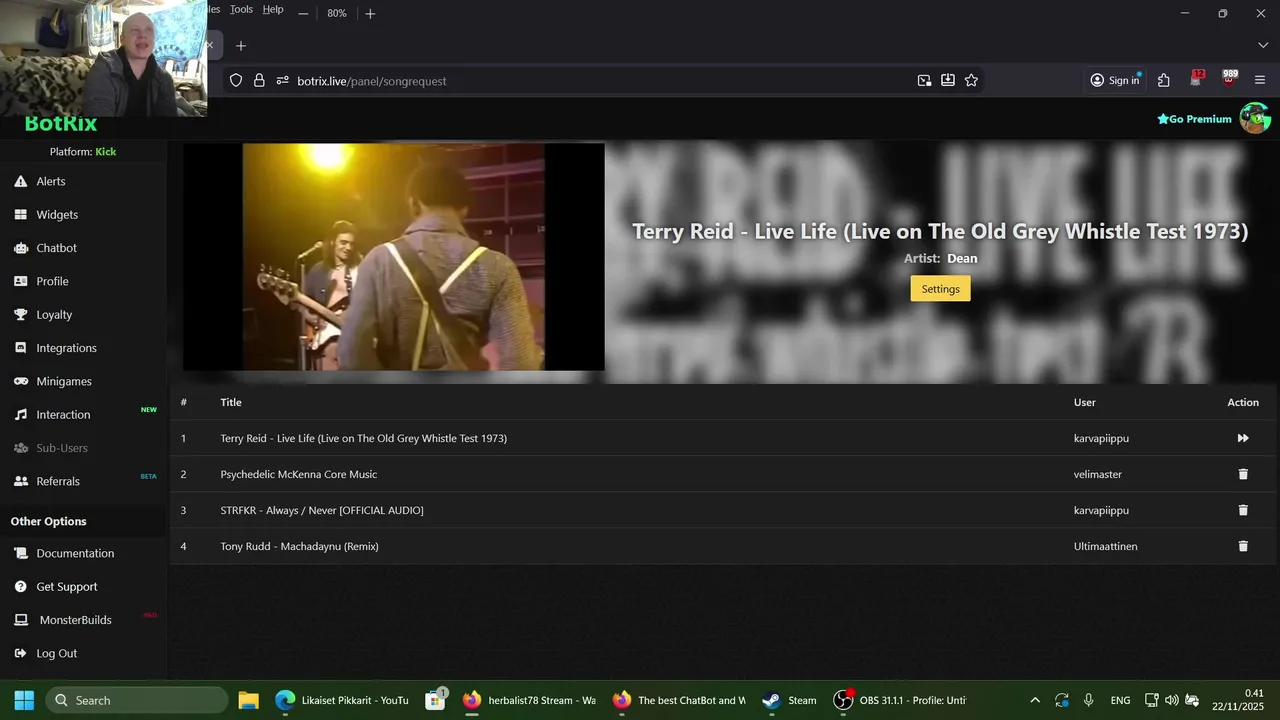Select STRFKR - Always / Never title

[322, 510]
